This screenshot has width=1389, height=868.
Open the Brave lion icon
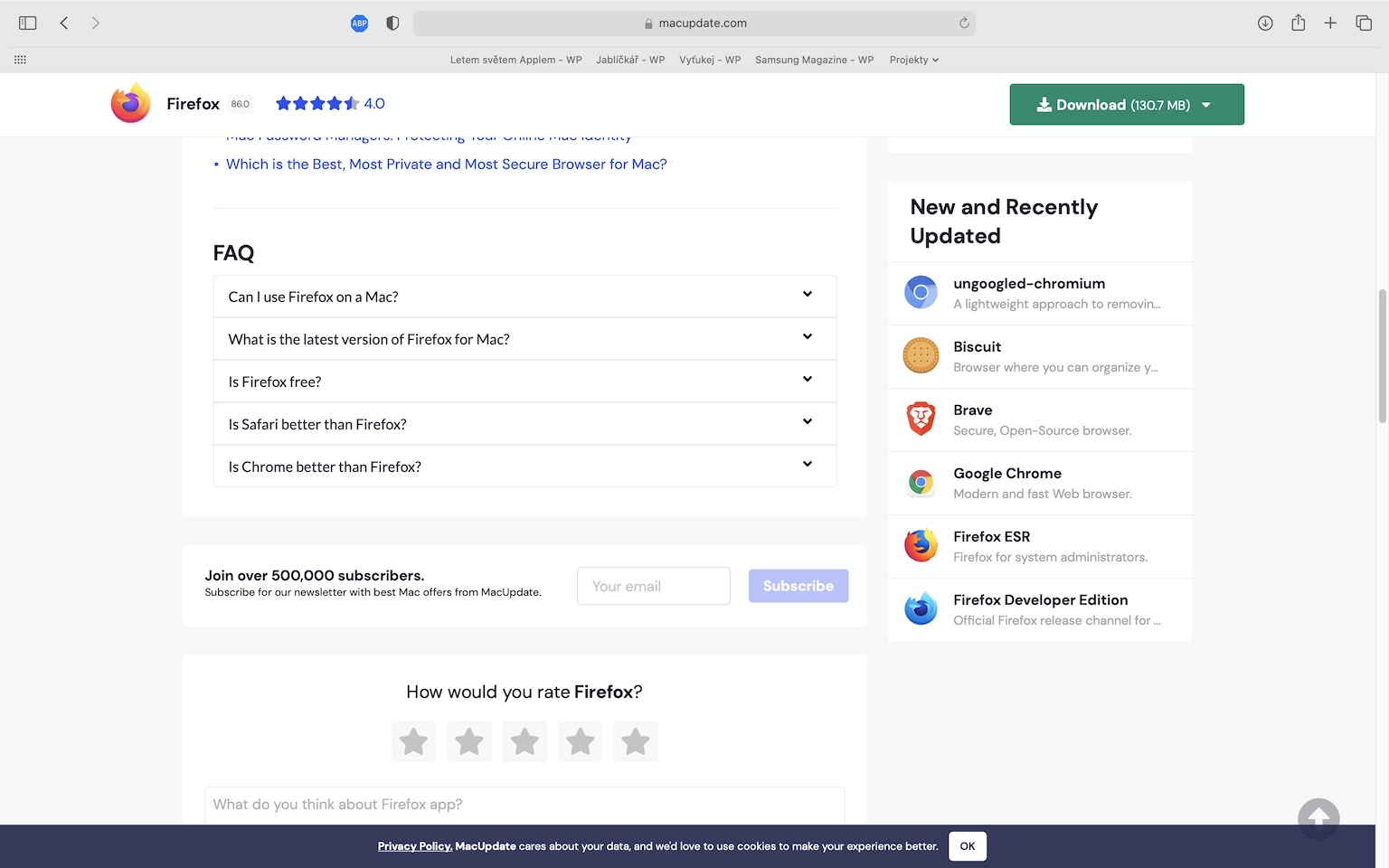(921, 419)
